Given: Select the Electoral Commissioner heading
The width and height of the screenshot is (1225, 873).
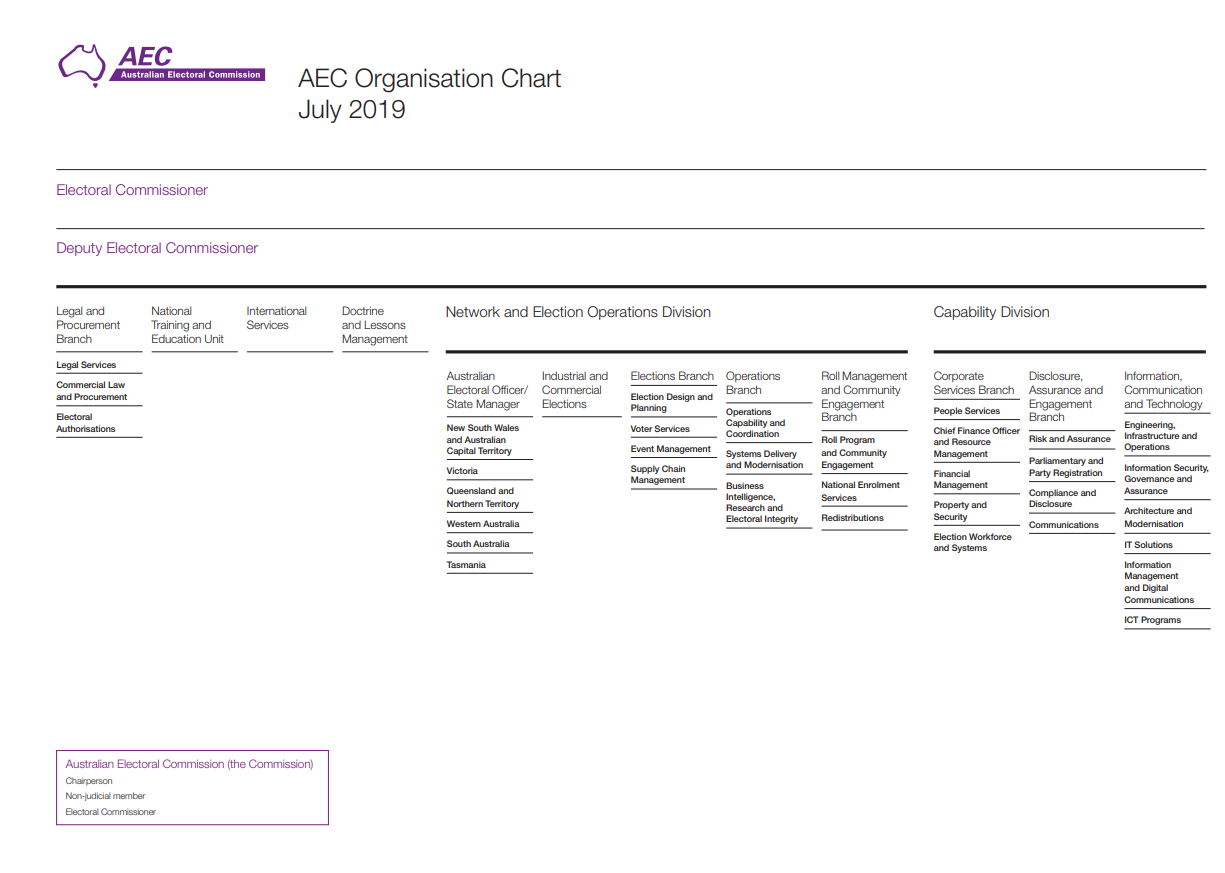Looking at the screenshot, I should pyautogui.click(x=132, y=190).
